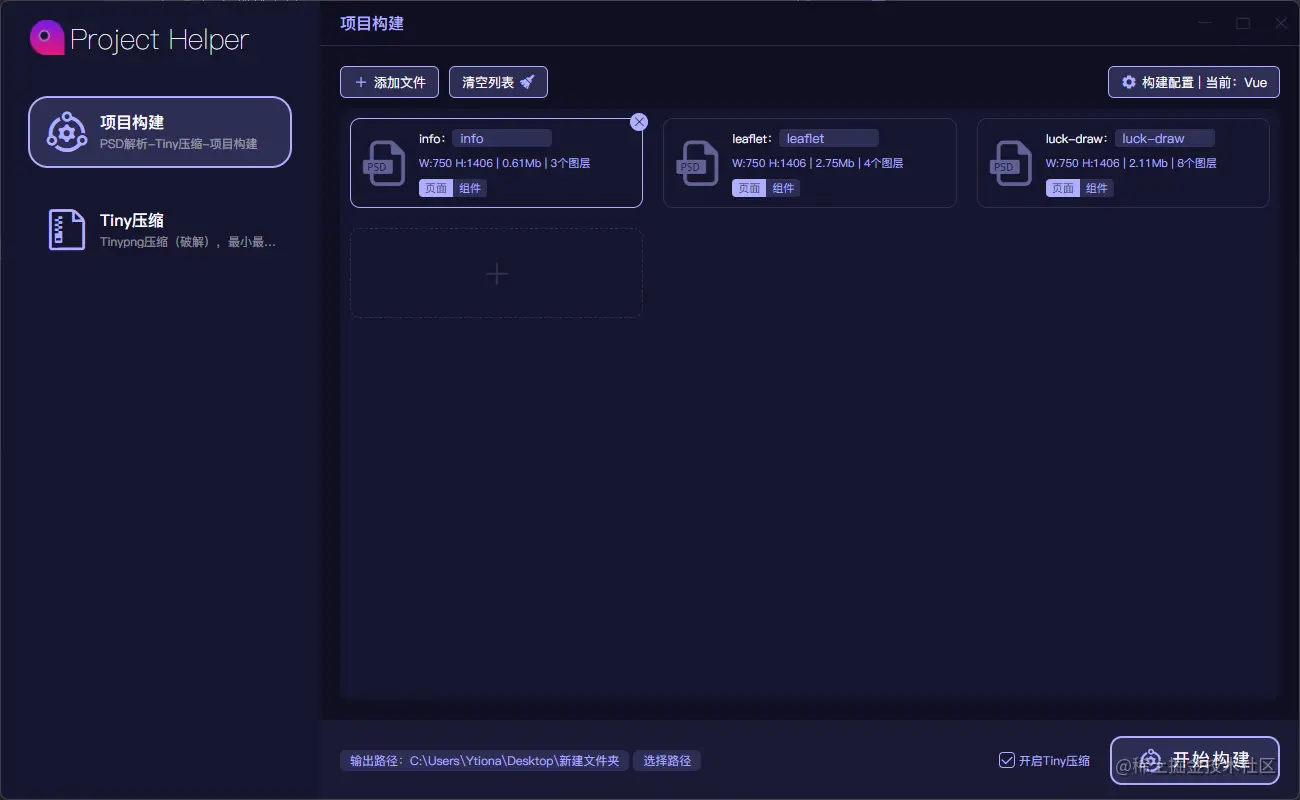The image size is (1300, 800).
Task: Click luck-draw card details showing 2.11Mb
Action: tap(1131, 163)
